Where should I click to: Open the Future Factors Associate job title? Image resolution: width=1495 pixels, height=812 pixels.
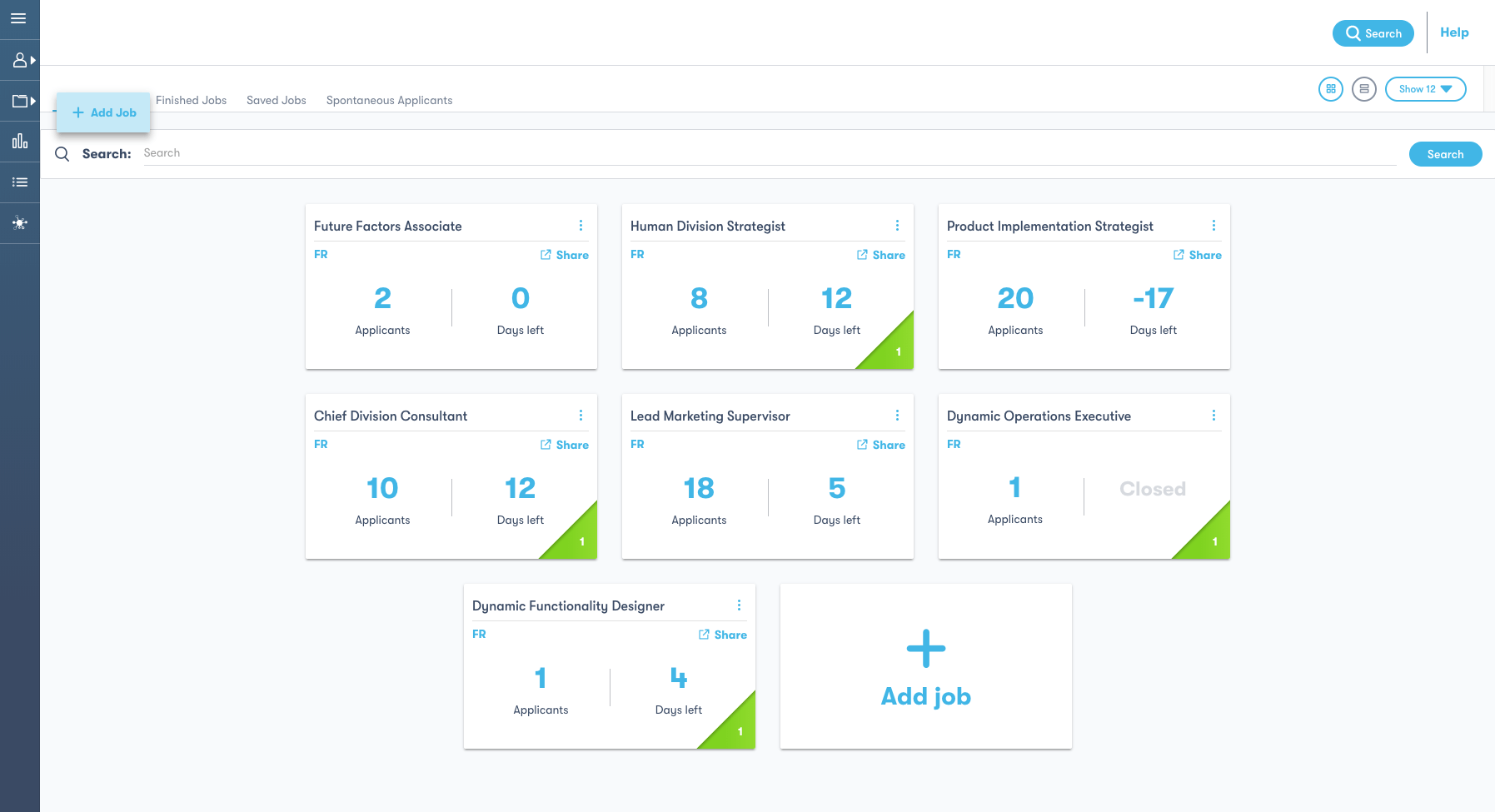pos(388,226)
